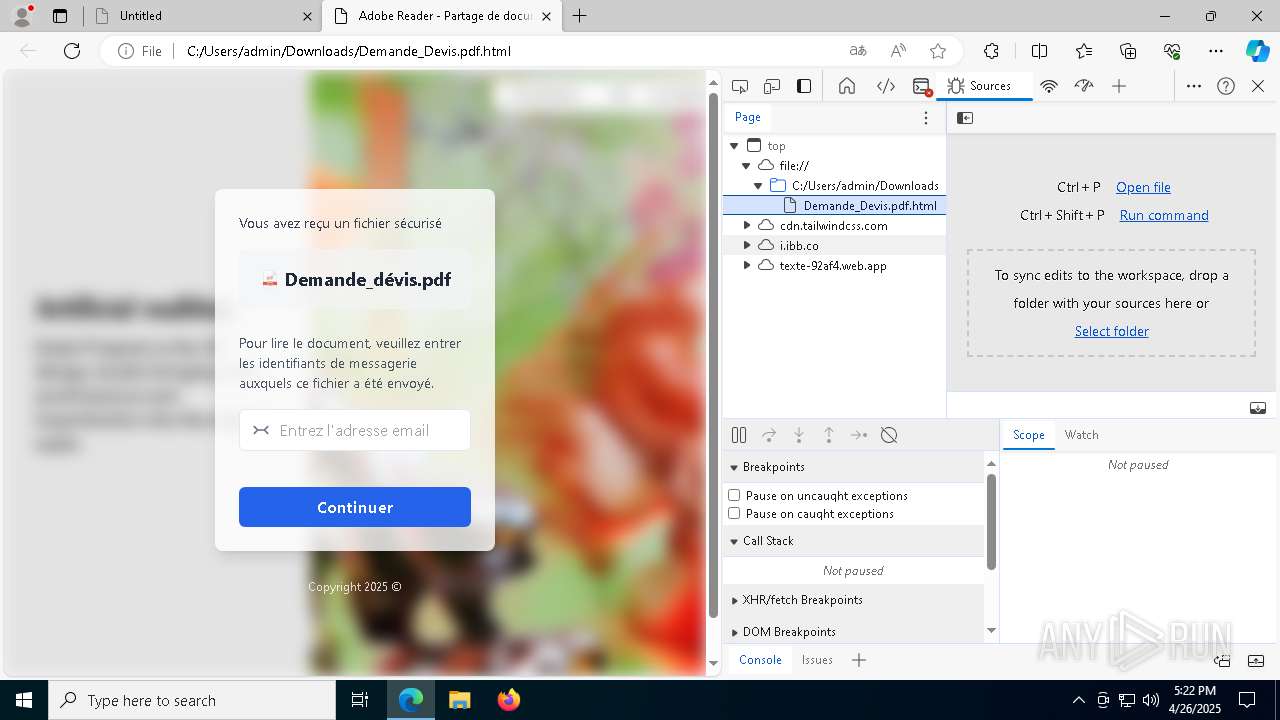The image size is (1280, 720).
Task: Open Edge Settings and more menu
Action: click(1216, 51)
